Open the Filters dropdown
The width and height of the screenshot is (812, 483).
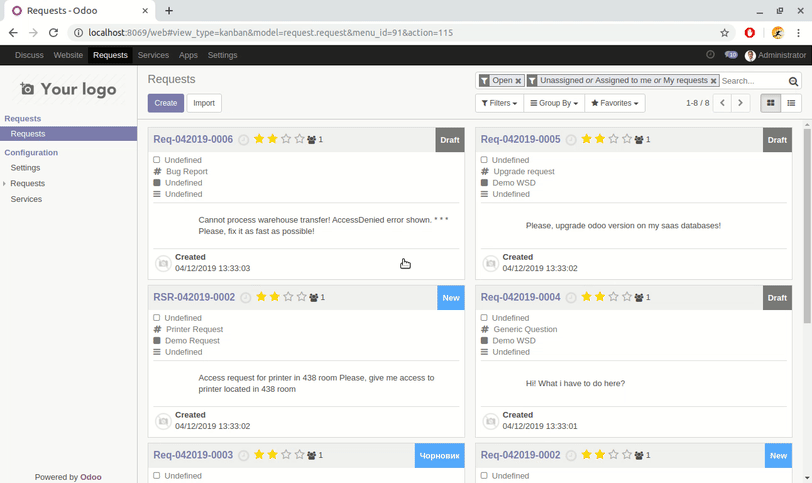499,103
